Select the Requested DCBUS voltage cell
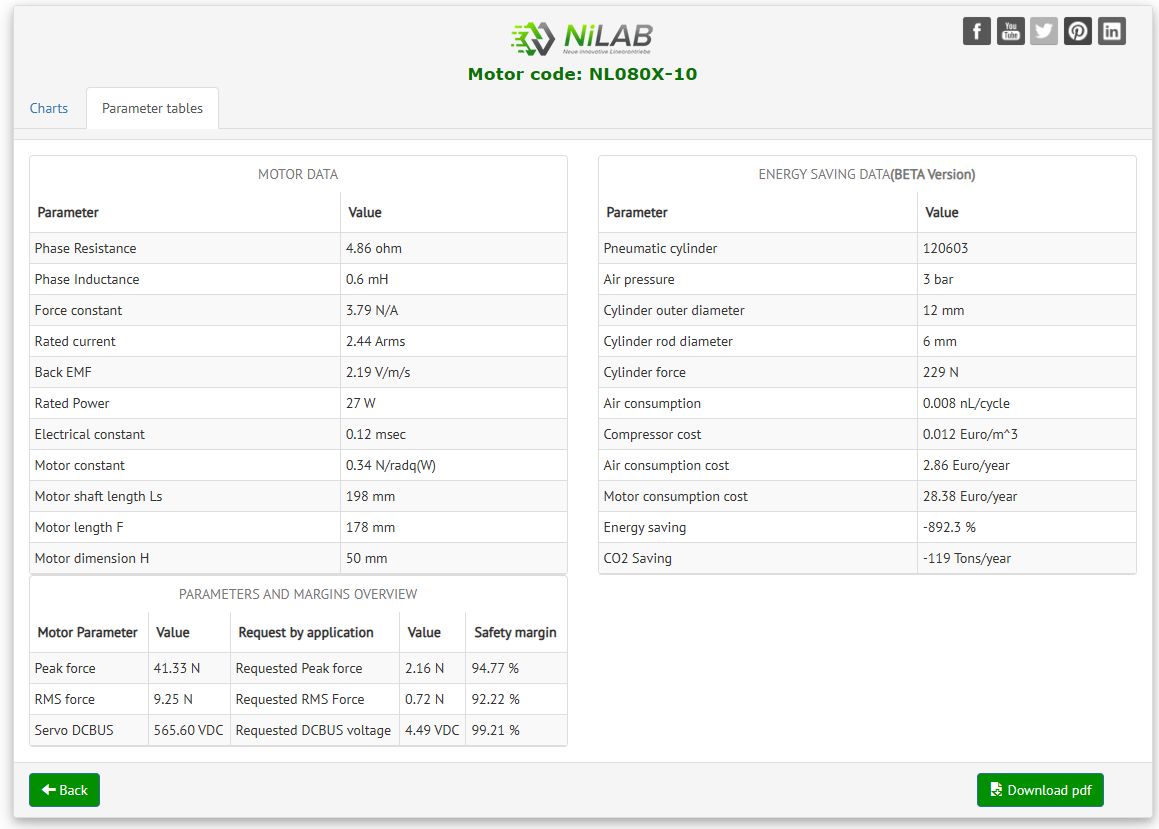This screenshot has width=1159, height=829. [313, 730]
